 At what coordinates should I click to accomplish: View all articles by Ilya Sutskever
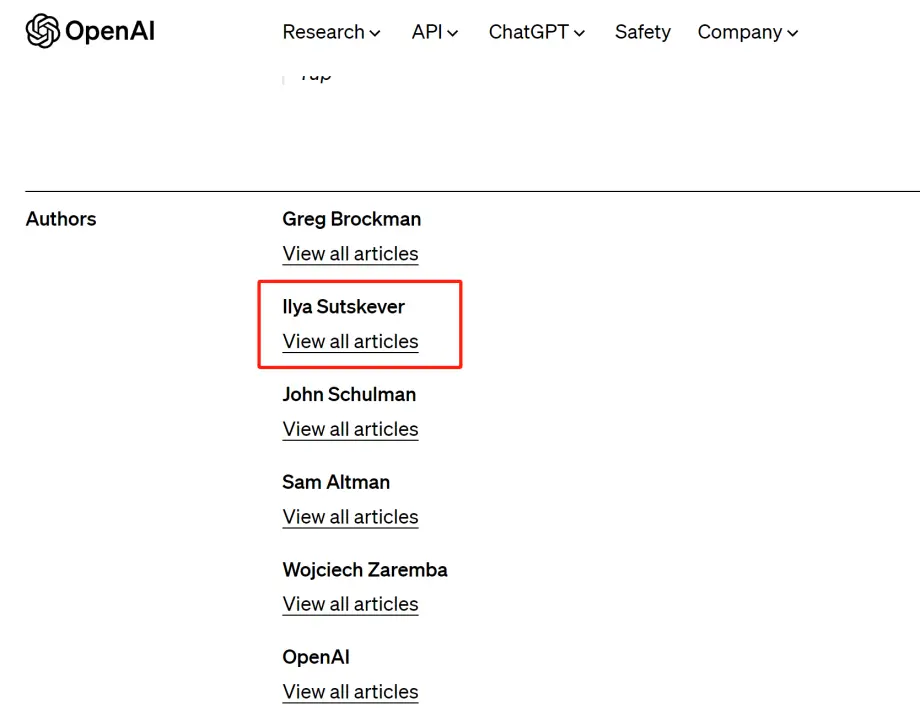pyautogui.click(x=350, y=341)
